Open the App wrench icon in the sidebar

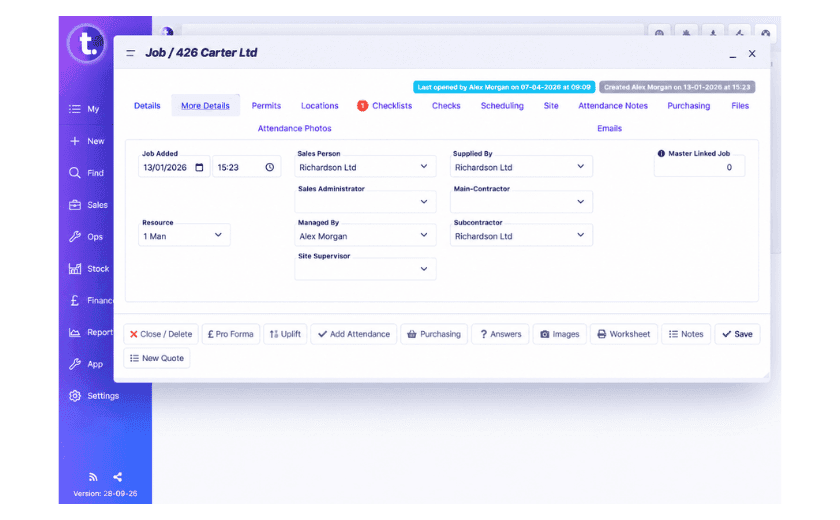click(74, 364)
